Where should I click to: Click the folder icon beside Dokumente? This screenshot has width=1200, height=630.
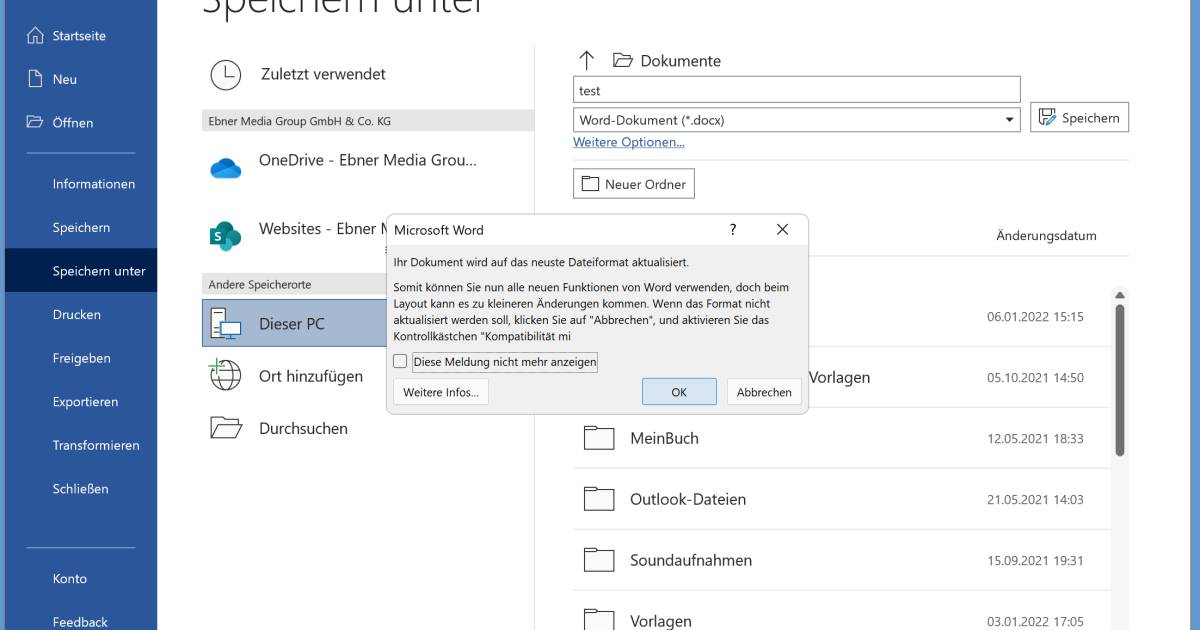click(x=623, y=60)
